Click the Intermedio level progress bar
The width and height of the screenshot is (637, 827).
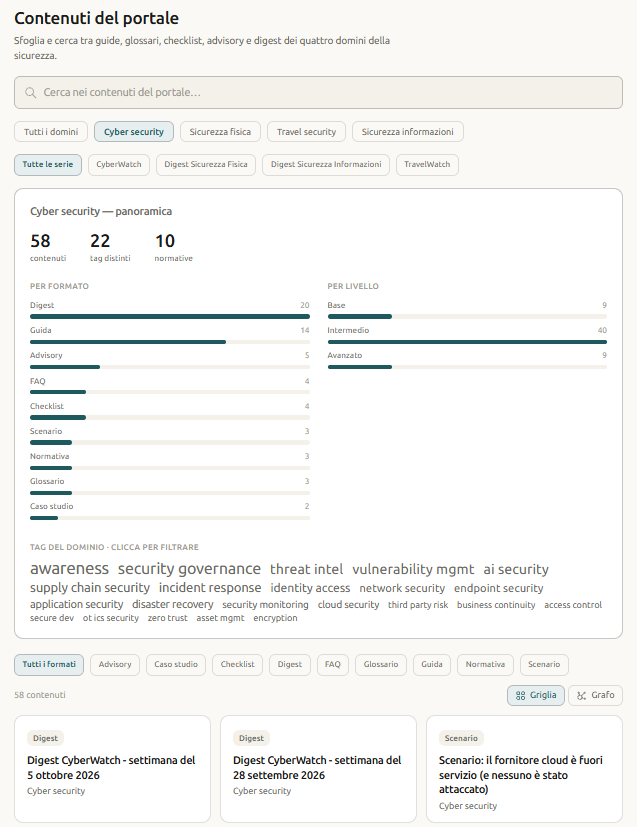point(467,342)
